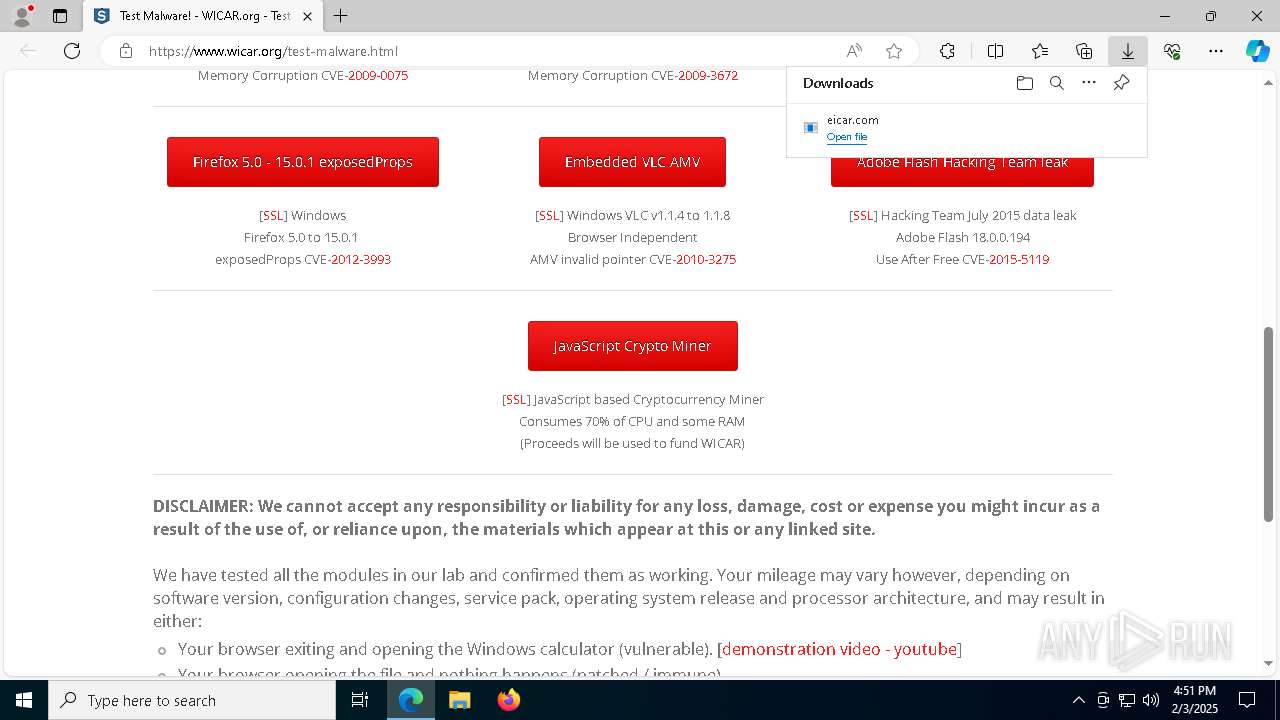This screenshot has width=1280, height=720.
Task: Open the Favorites list icon
Action: coord(1040,51)
